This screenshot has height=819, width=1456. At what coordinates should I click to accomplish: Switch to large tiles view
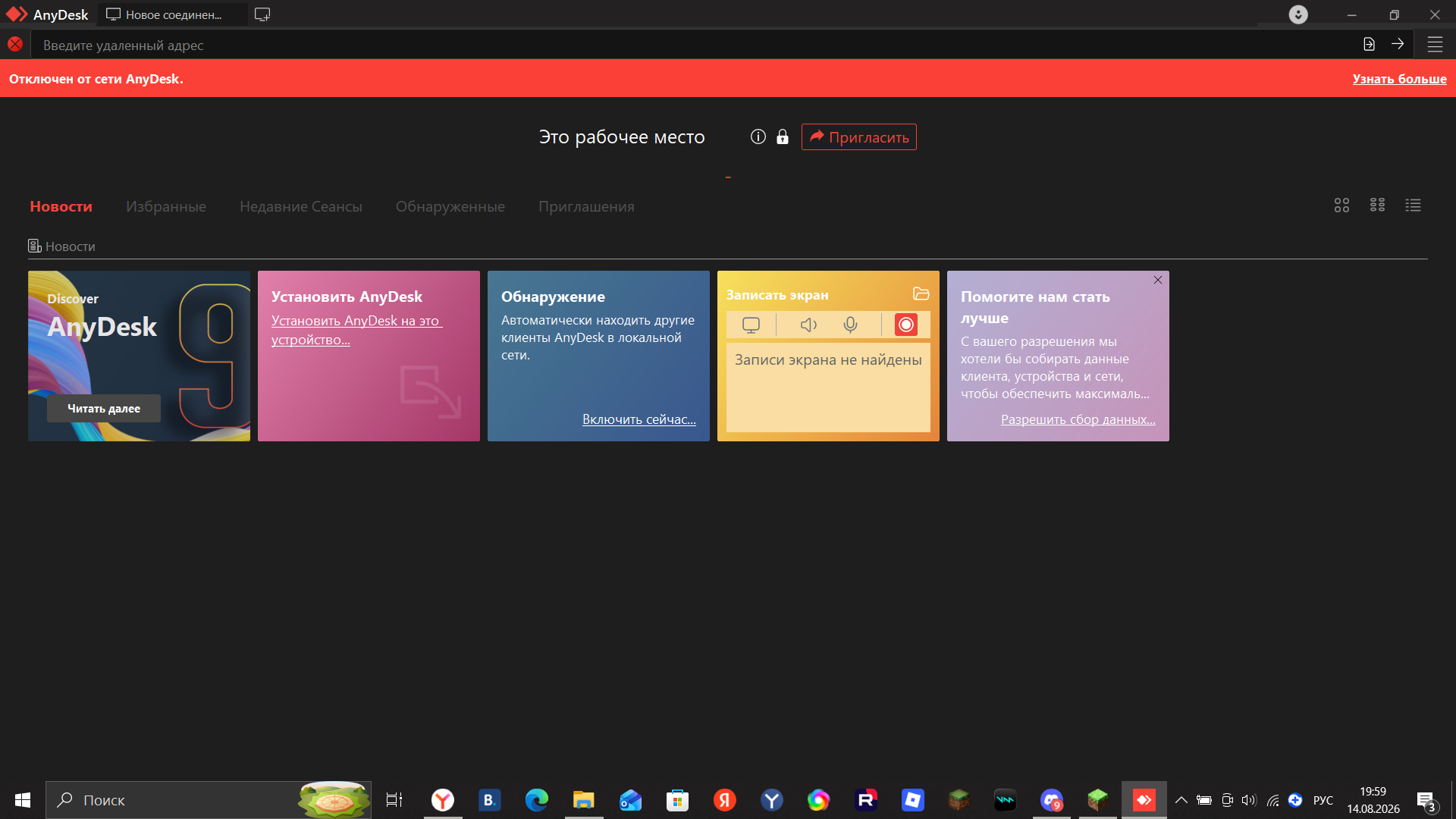[x=1341, y=206]
